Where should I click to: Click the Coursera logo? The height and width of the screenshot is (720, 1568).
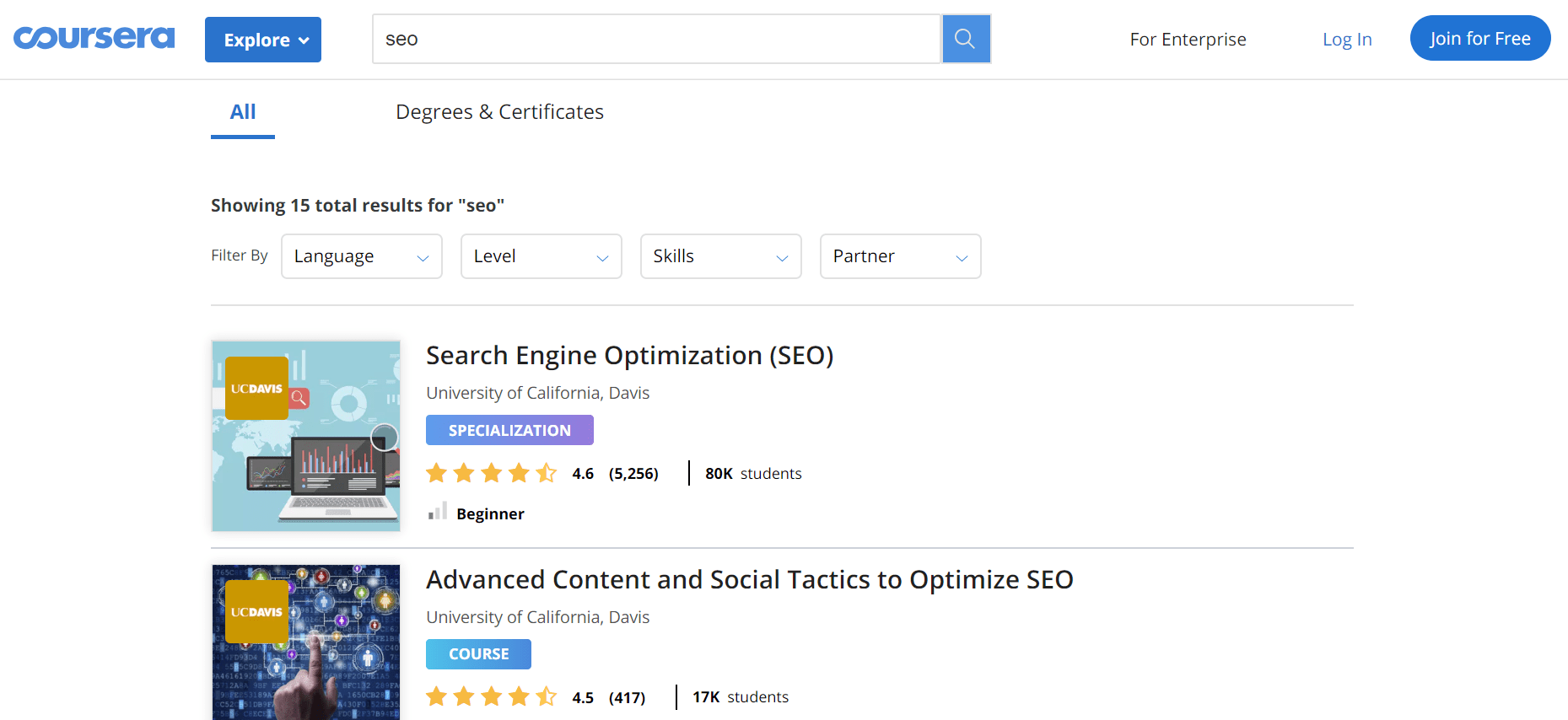[x=94, y=38]
